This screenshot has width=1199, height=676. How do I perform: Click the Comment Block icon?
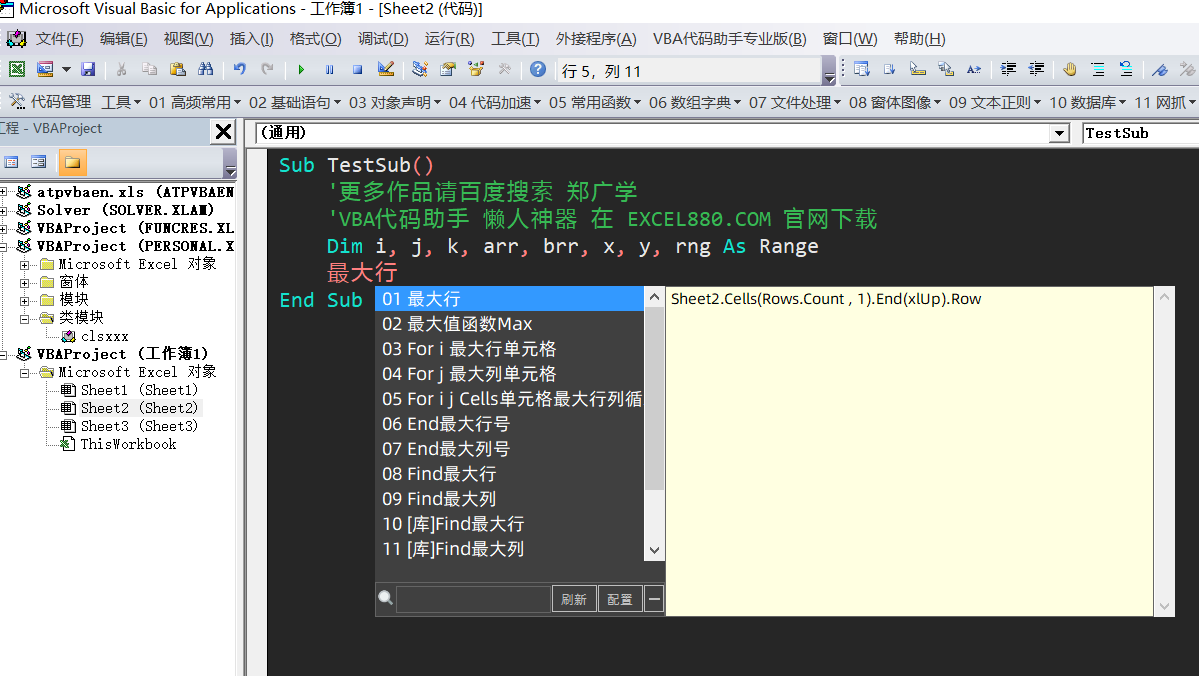[x=1098, y=70]
